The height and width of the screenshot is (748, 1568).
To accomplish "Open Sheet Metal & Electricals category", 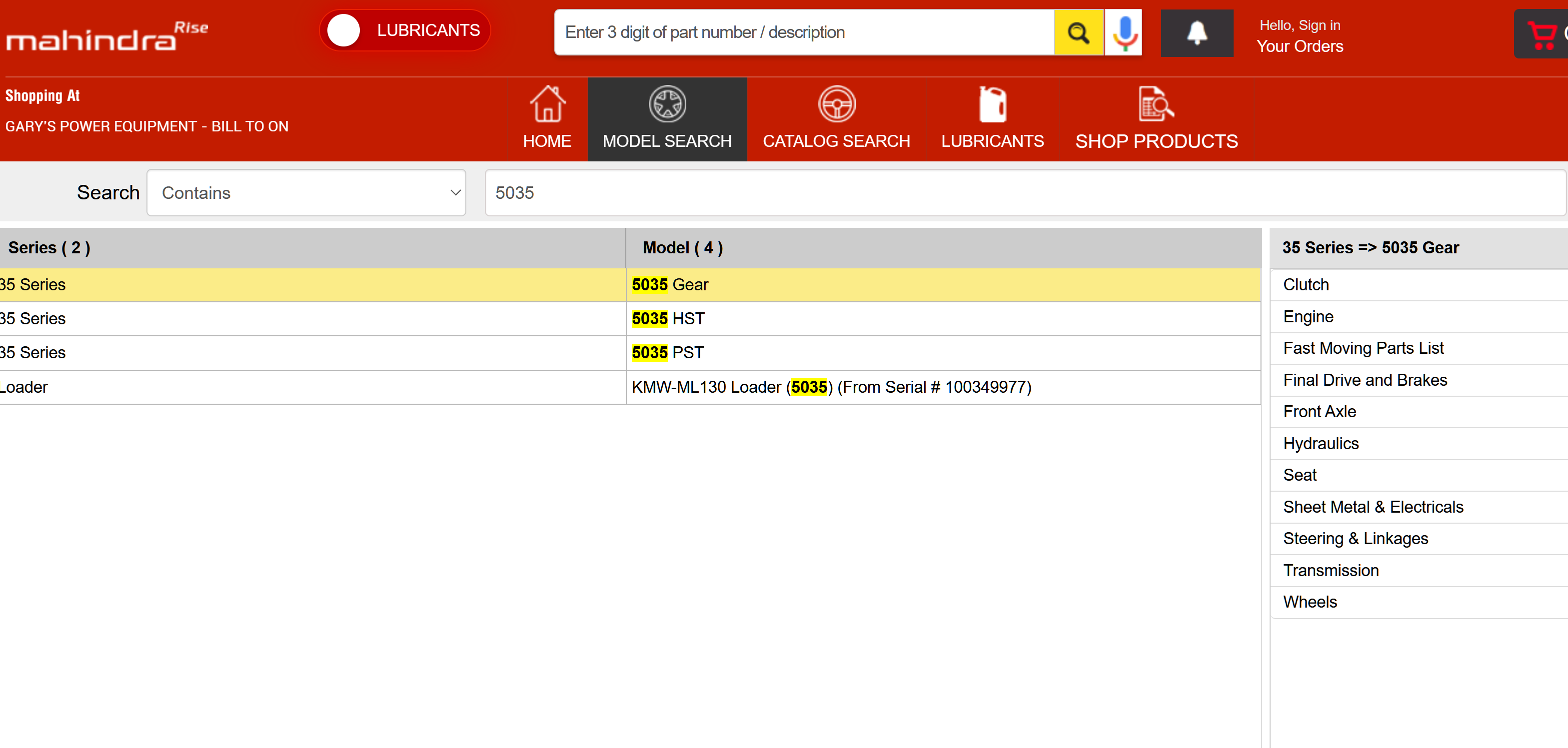I will [1419, 506].
